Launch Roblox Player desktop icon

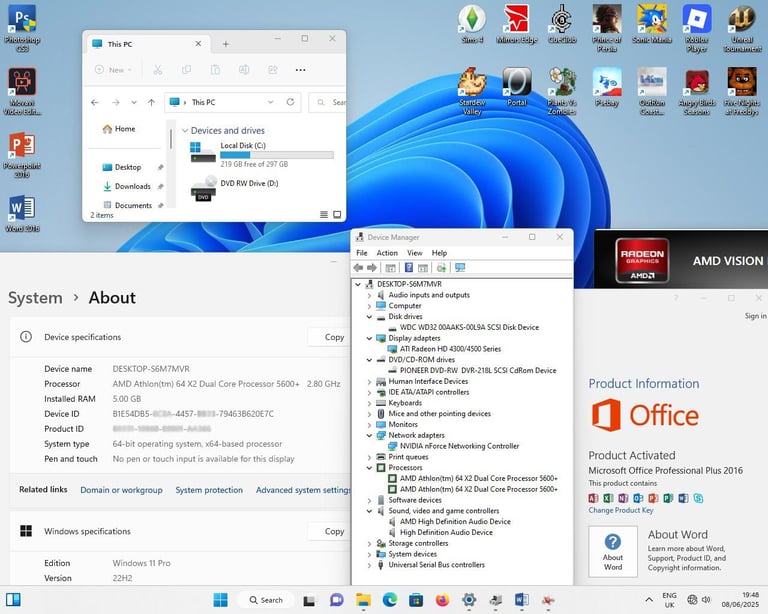tap(697, 27)
